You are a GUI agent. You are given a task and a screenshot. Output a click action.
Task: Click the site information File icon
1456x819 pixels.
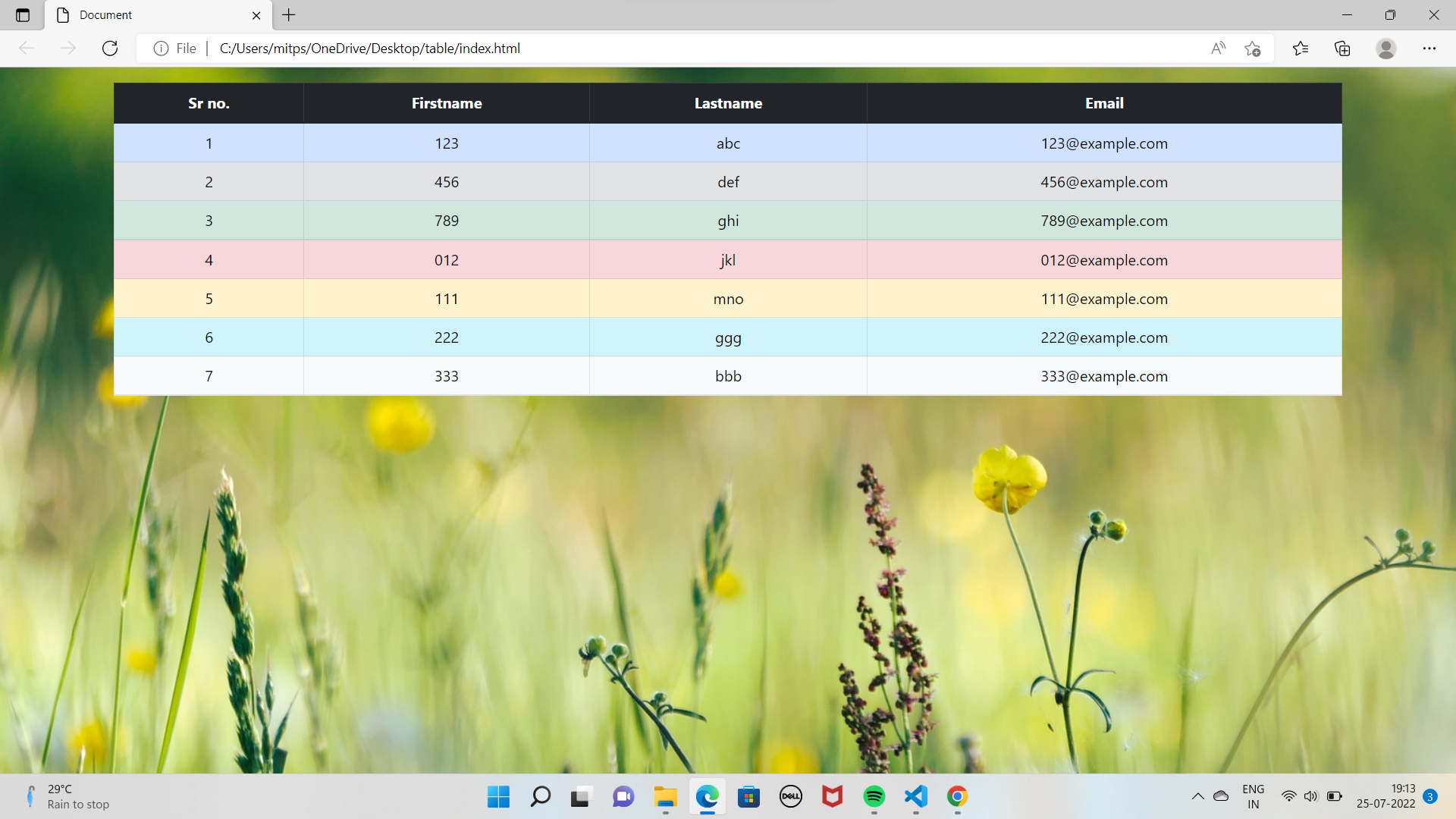click(161, 49)
